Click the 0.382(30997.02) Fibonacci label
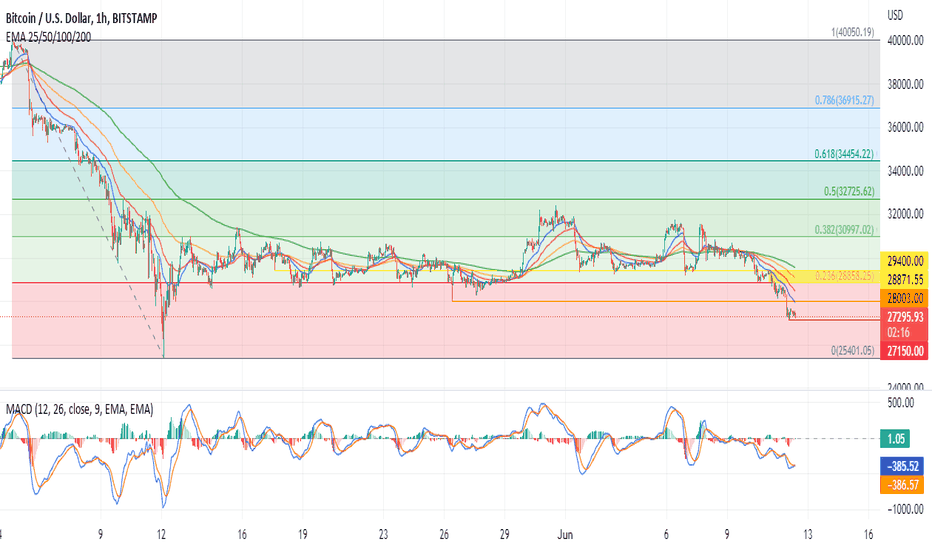The width and height of the screenshot is (932, 550). click(x=844, y=230)
